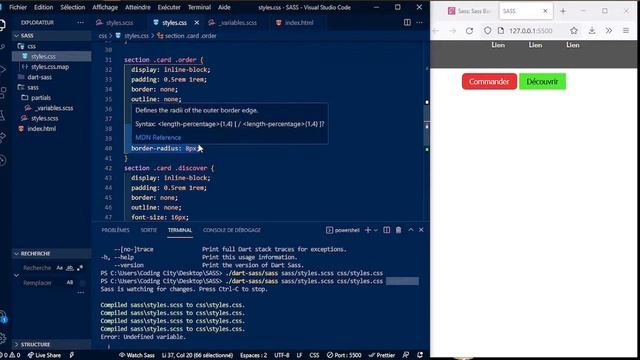Open Explorer panel more actions
The width and height of the screenshot is (640, 360).
80,22
